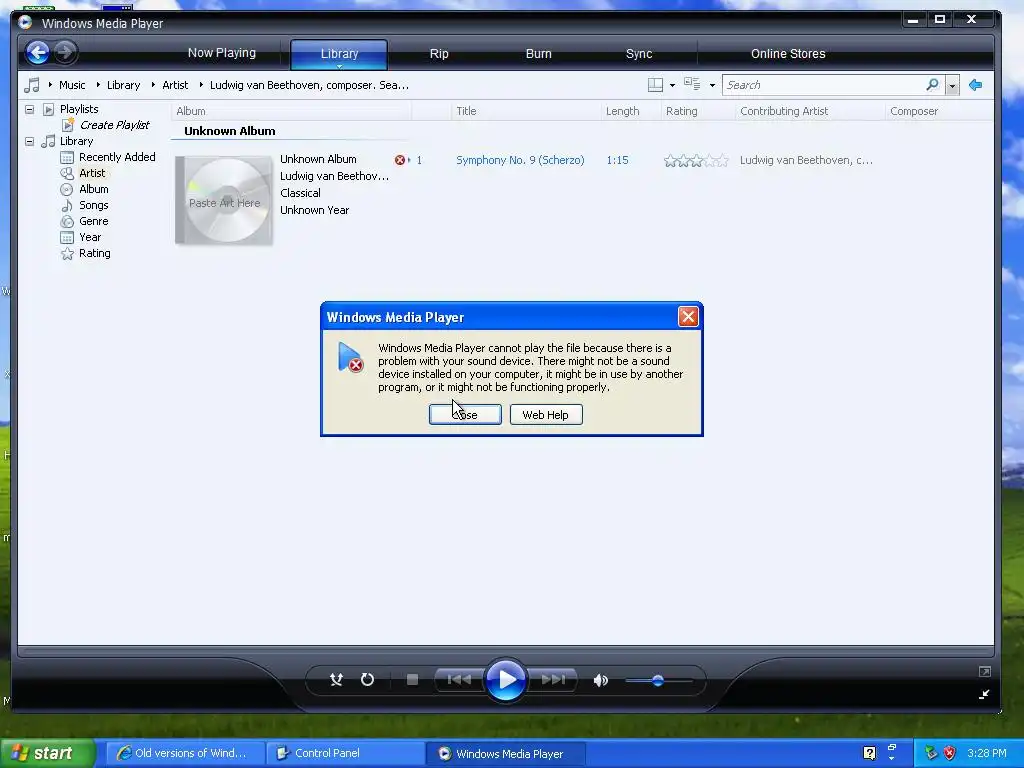Expand the Artist breadcrumb arrow
This screenshot has height=768, width=1024.
153,85
